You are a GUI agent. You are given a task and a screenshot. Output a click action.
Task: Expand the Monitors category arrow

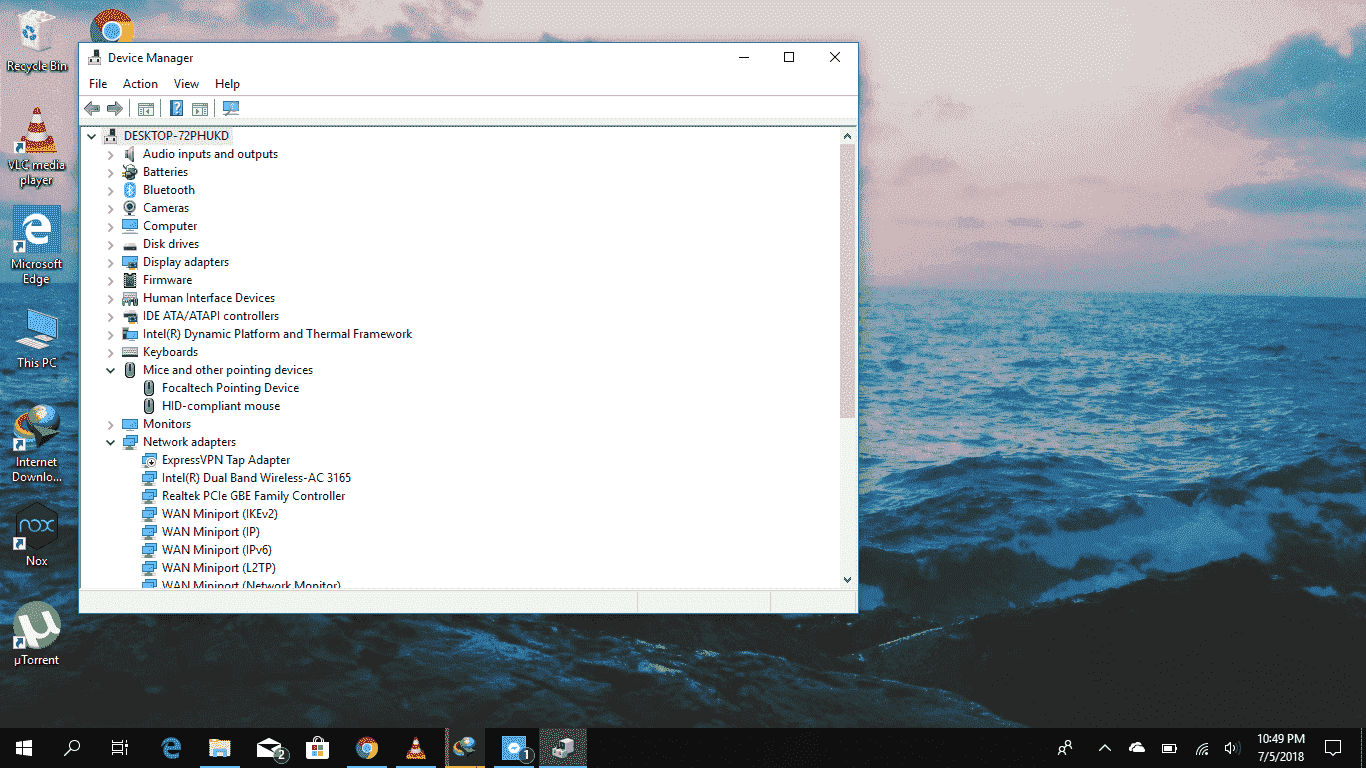(110, 424)
